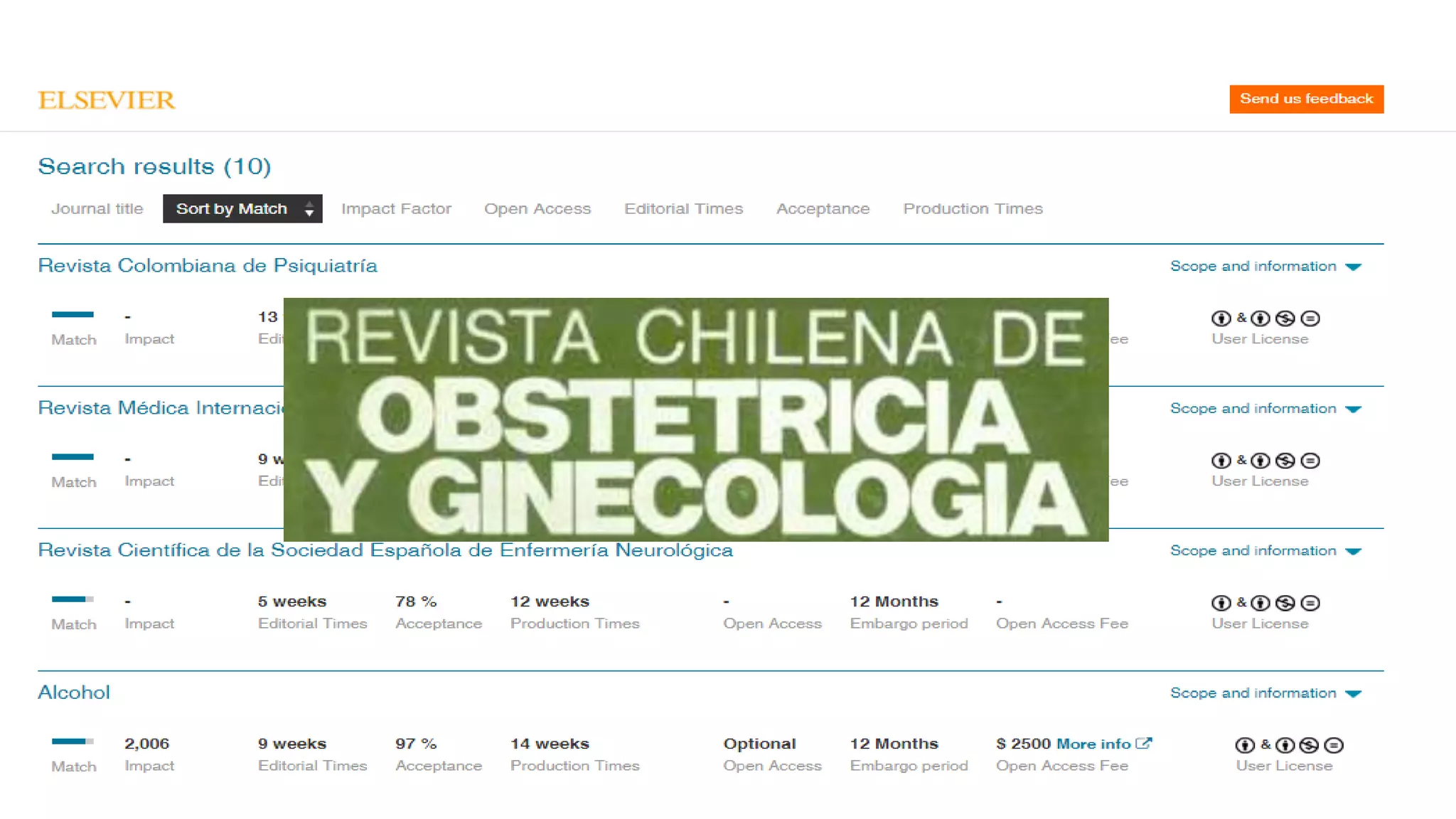Click external link icon beside More info
Image resolution: width=1456 pixels, height=819 pixels.
click(x=1143, y=743)
